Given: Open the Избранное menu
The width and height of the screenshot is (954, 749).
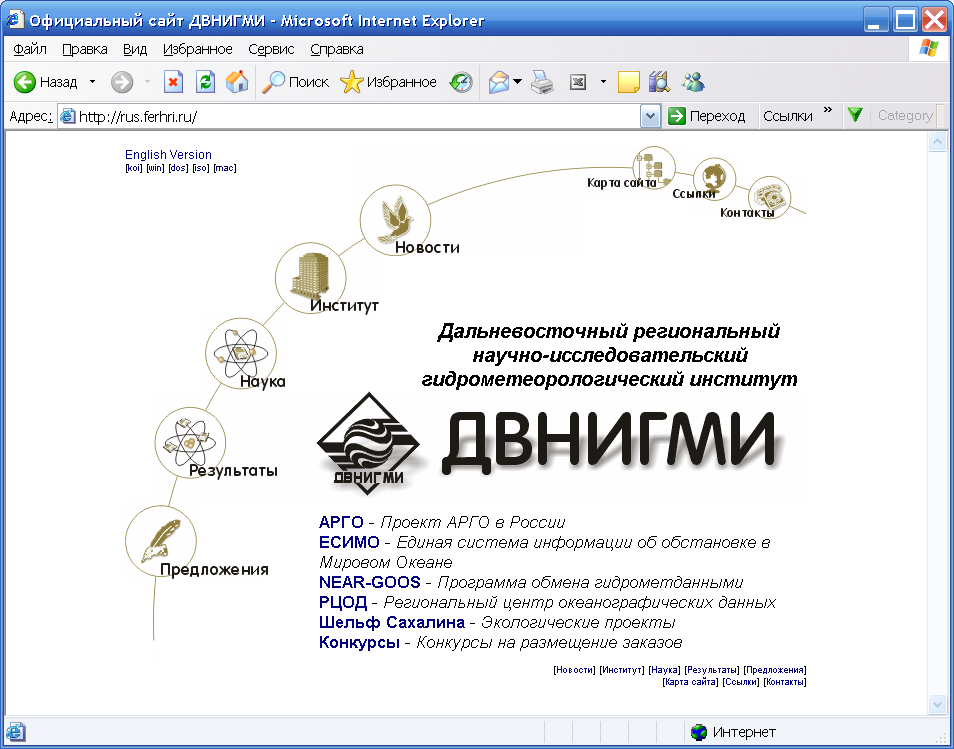Looking at the screenshot, I should 198,49.
